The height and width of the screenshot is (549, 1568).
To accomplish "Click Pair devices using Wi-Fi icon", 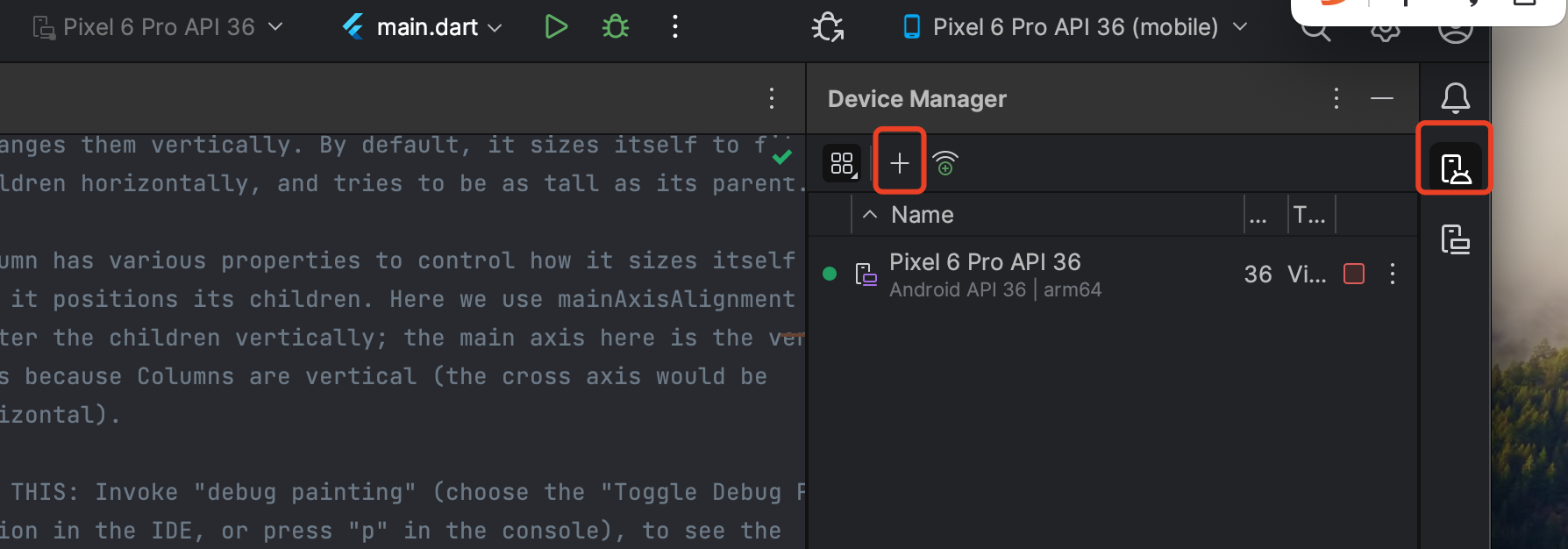I will 945,163.
